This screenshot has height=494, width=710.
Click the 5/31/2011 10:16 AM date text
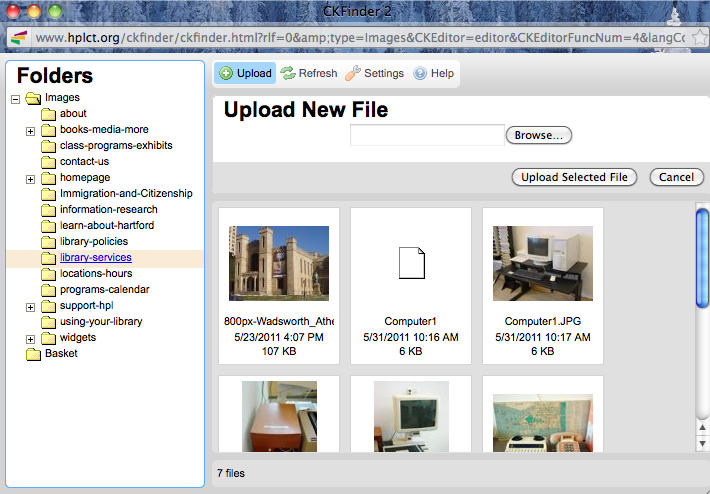point(411,337)
